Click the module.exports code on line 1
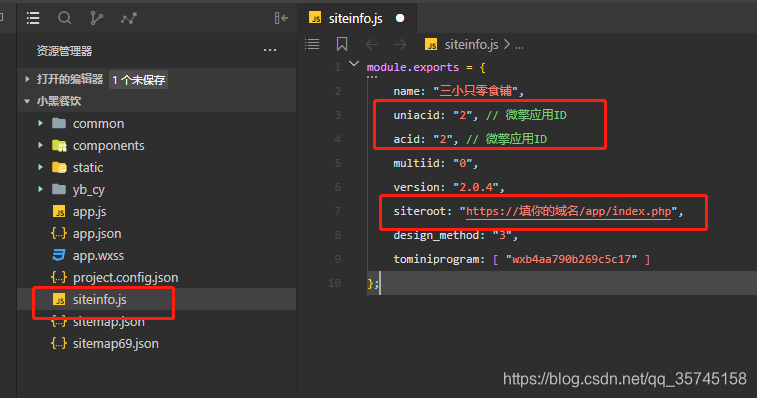Viewport: 757px width, 398px height. [x=413, y=67]
